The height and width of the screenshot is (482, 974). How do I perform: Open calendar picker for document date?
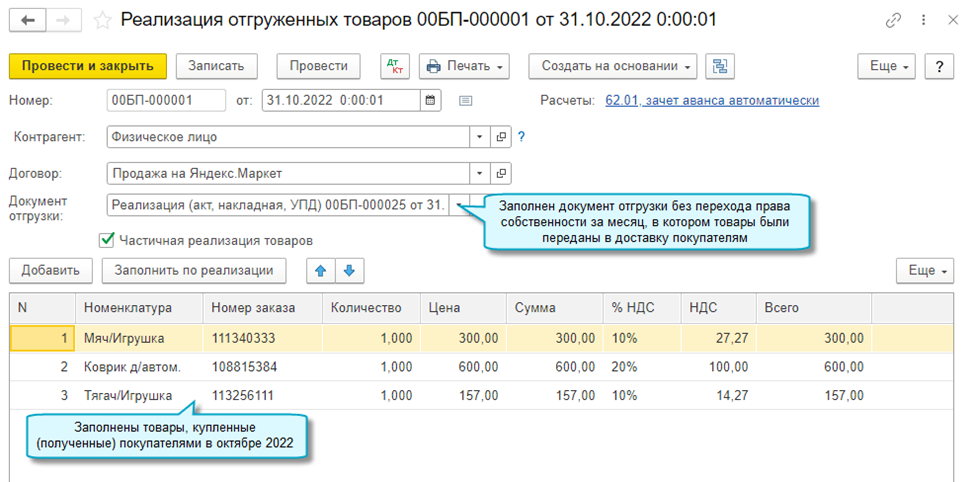(430, 100)
